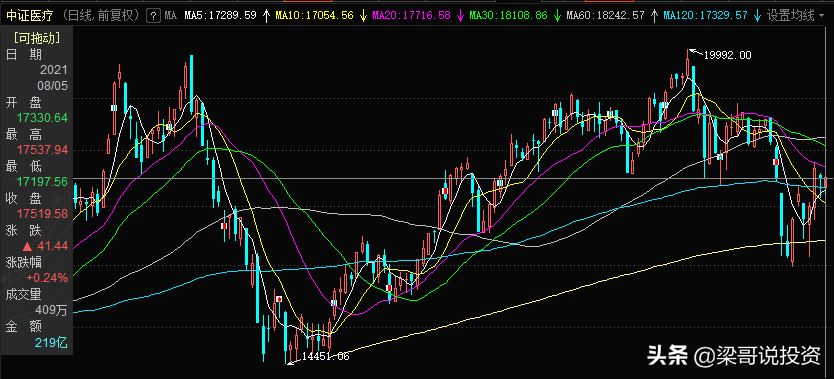Pick the cyan MA120:17329.57 value
The height and width of the screenshot is (379, 834).
coord(705,15)
